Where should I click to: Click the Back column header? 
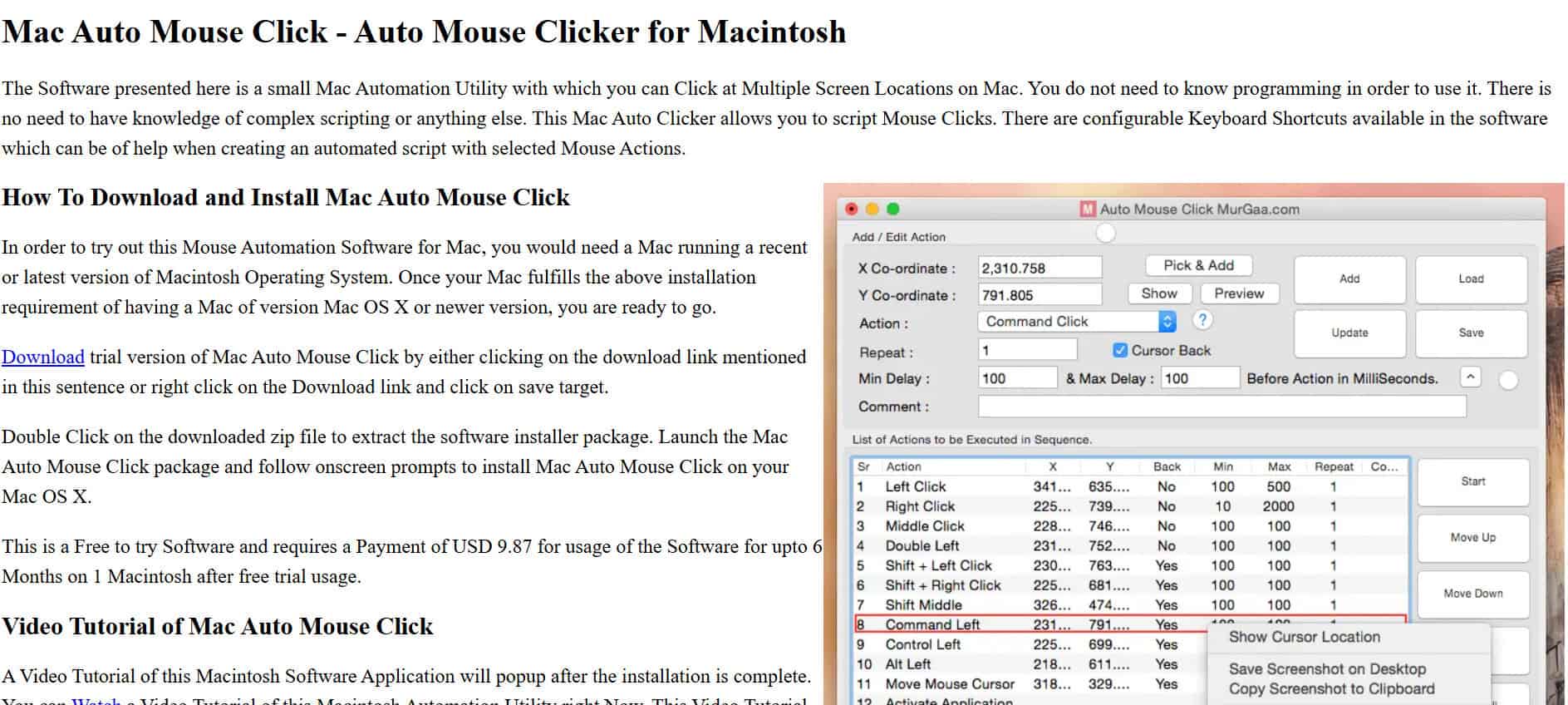tap(1167, 466)
